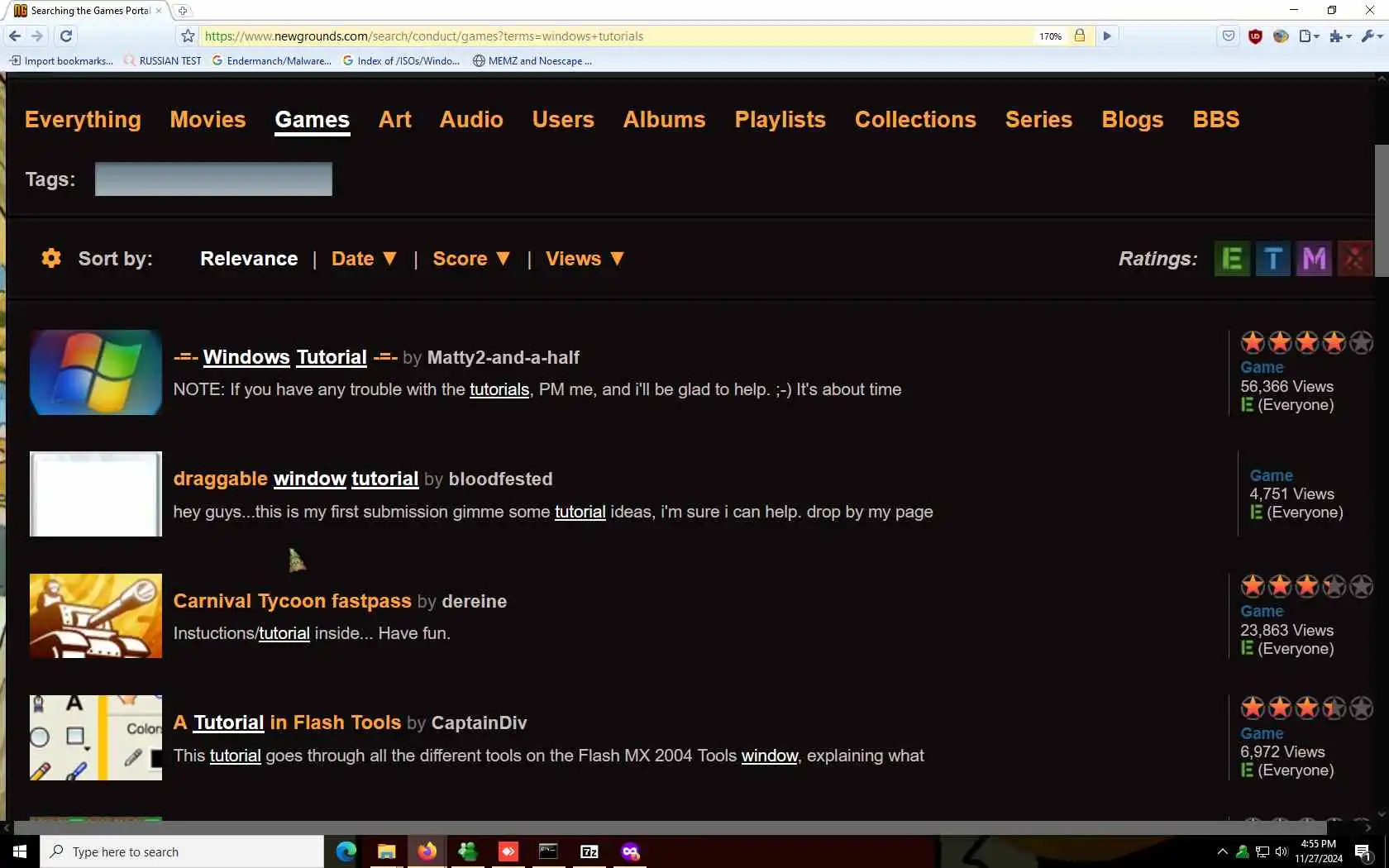This screenshot has height=868, width=1389.
Task: Visit author CaptainDiv's profile
Action: tap(479, 723)
